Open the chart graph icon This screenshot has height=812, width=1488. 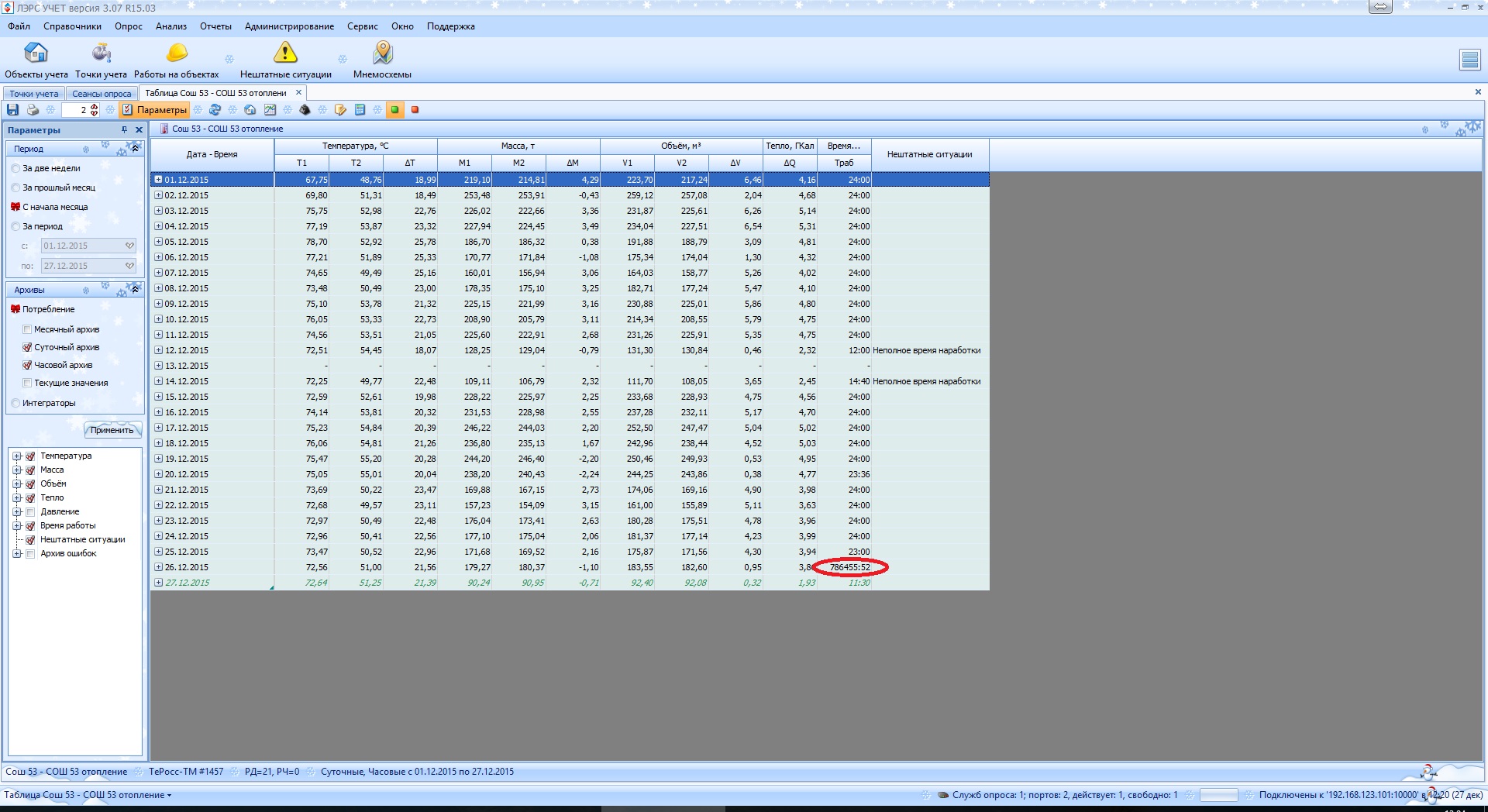pyautogui.click(x=270, y=110)
